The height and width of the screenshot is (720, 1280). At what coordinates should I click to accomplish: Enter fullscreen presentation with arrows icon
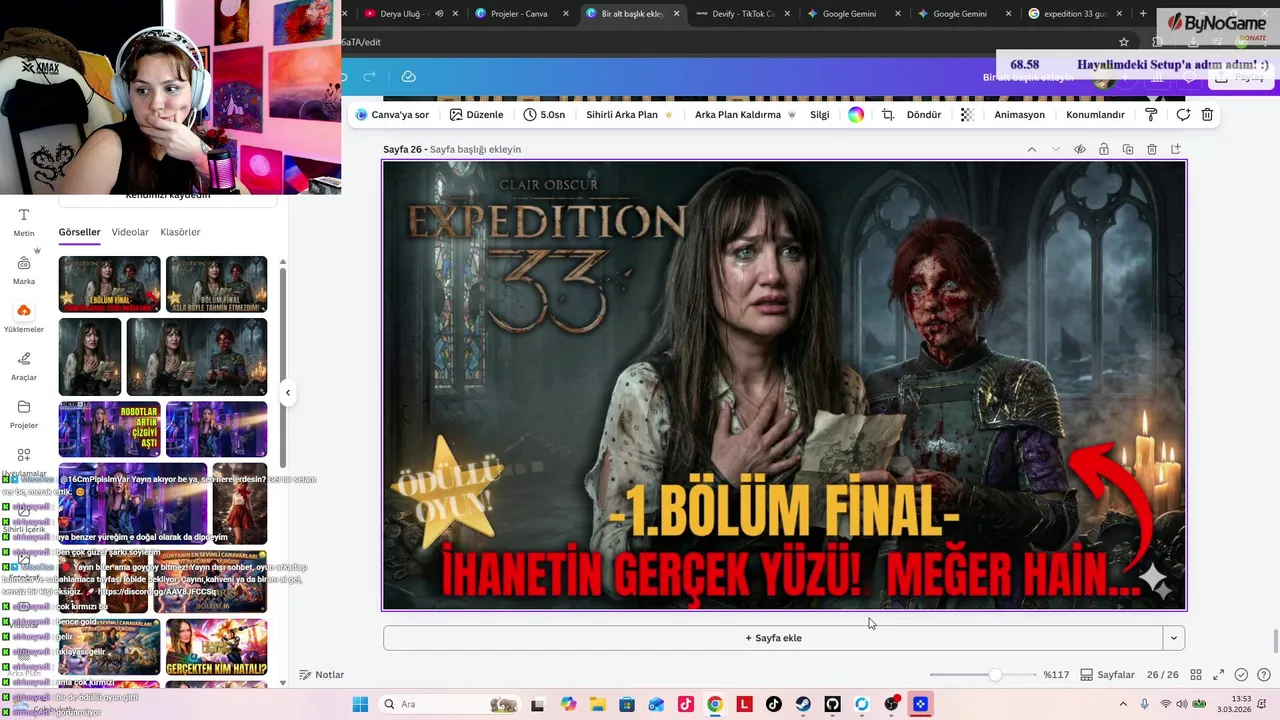pyautogui.click(x=1218, y=675)
